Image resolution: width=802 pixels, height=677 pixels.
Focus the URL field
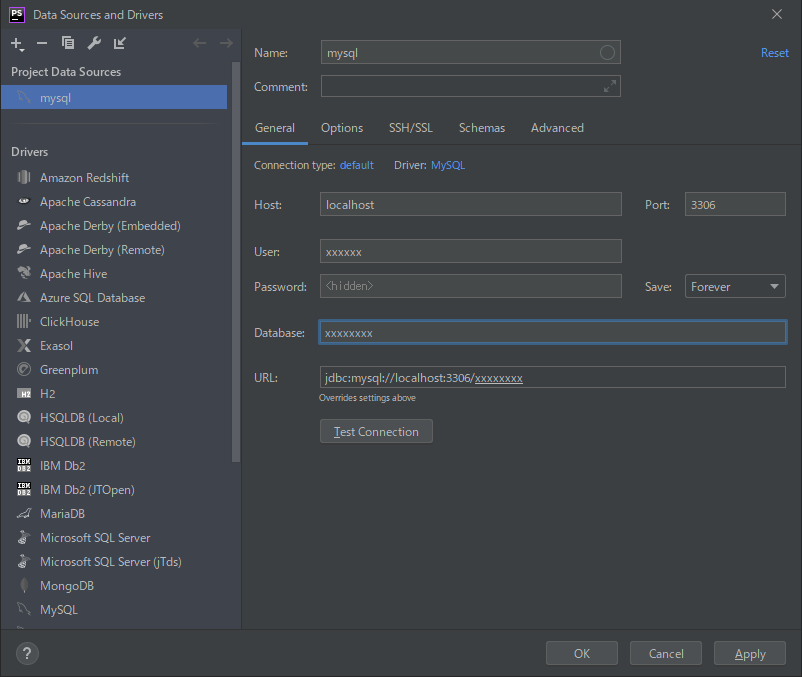552,377
